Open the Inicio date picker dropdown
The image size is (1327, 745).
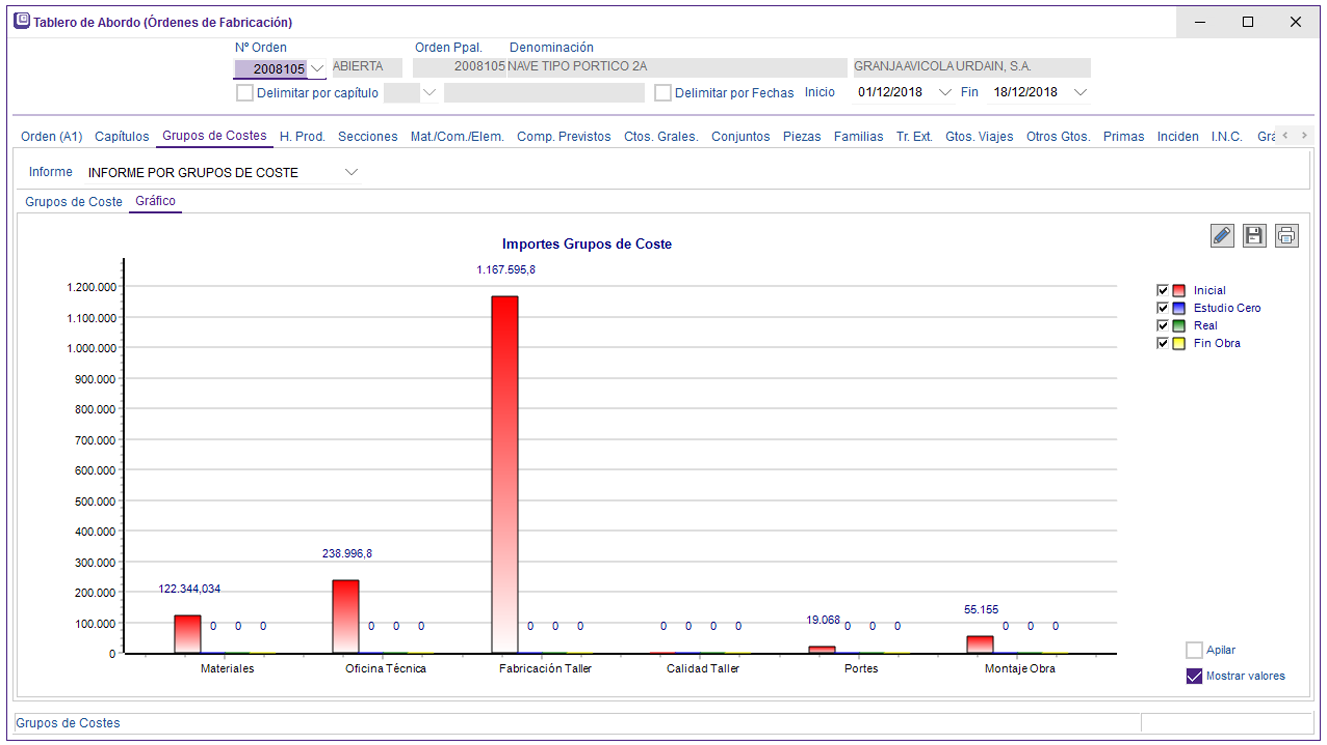(945, 93)
